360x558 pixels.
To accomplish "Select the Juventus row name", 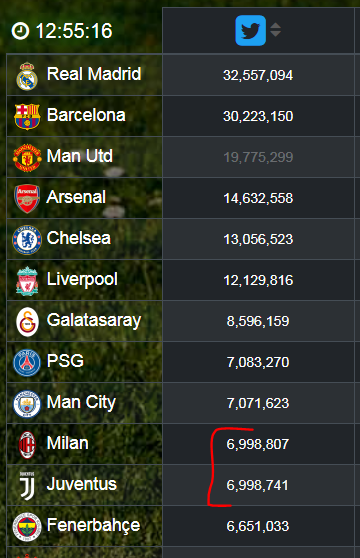I will [x=82, y=484].
